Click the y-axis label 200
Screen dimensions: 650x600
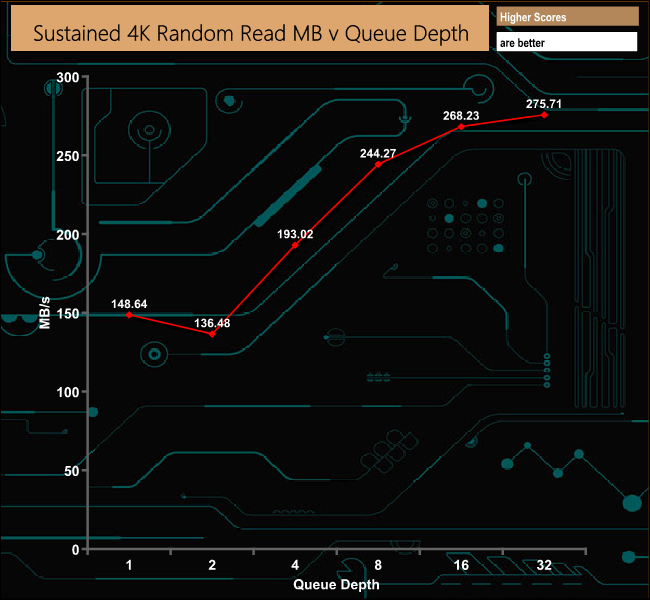[x=68, y=235]
